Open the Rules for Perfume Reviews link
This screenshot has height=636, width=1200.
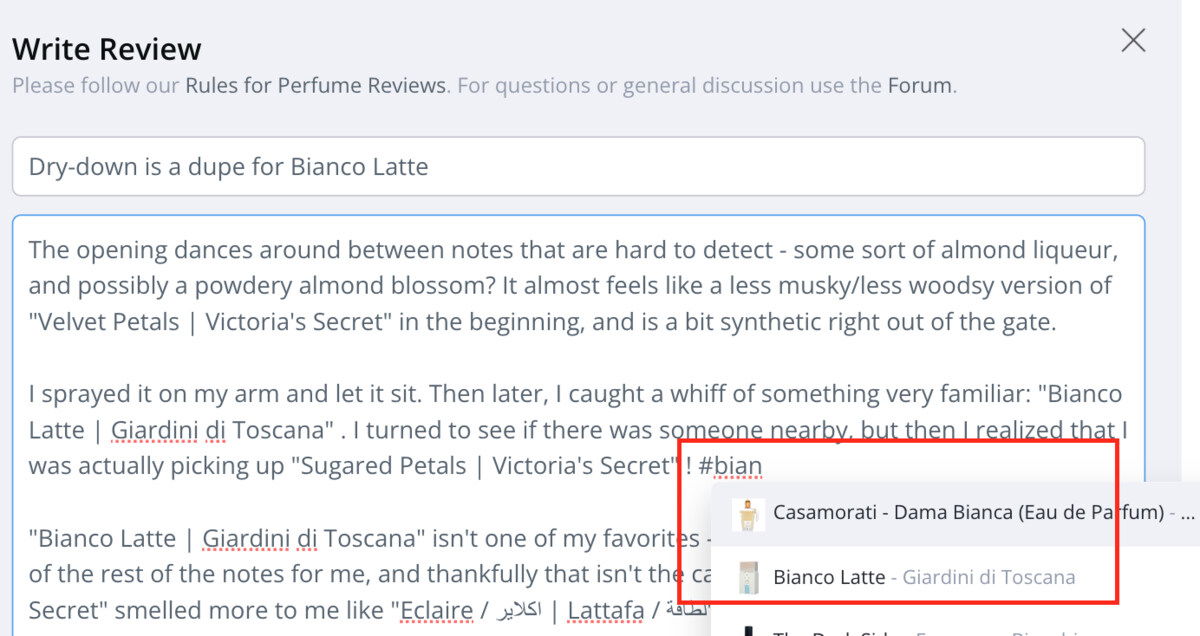[315, 86]
